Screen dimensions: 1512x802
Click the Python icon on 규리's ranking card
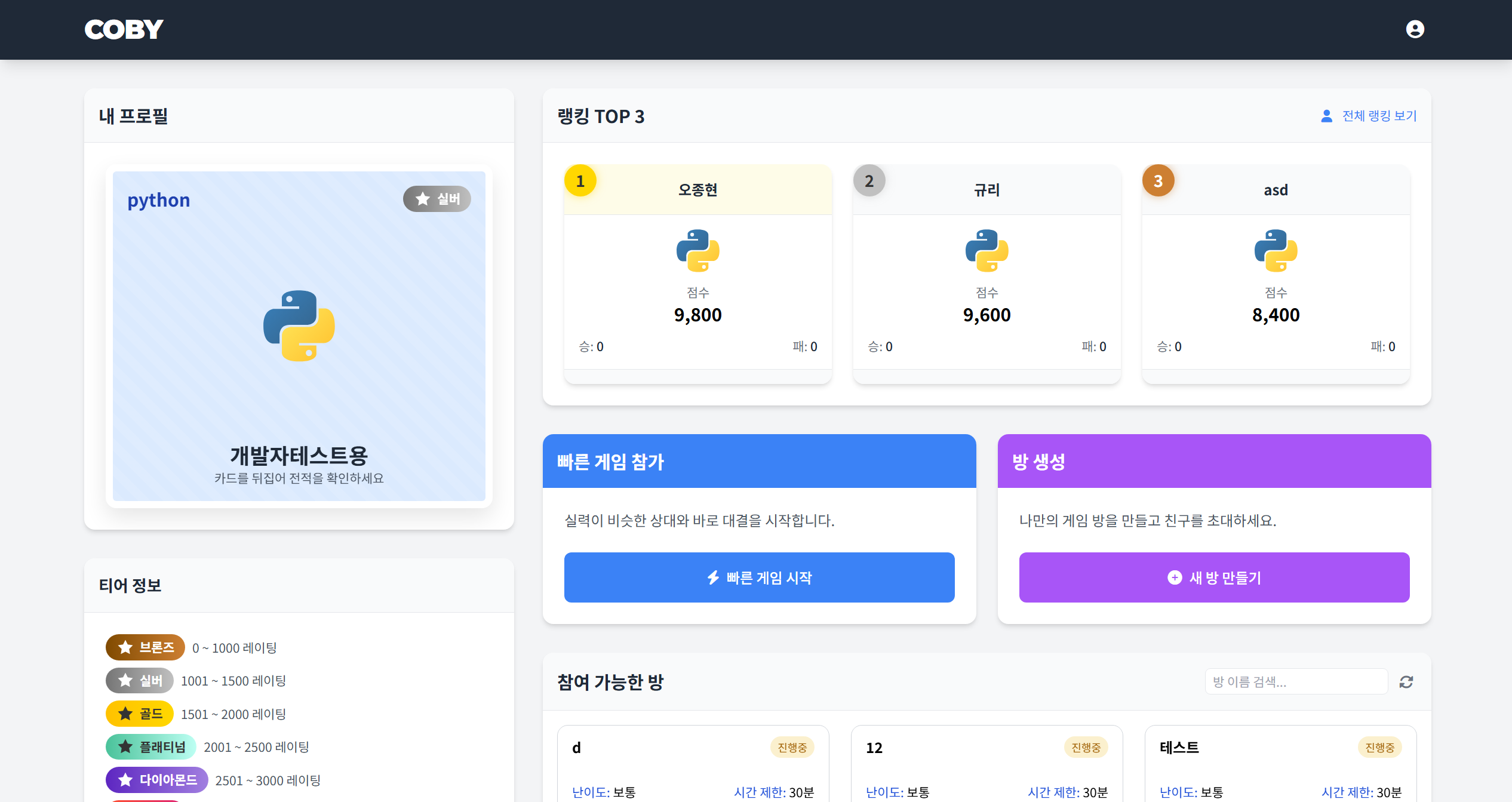(x=987, y=250)
